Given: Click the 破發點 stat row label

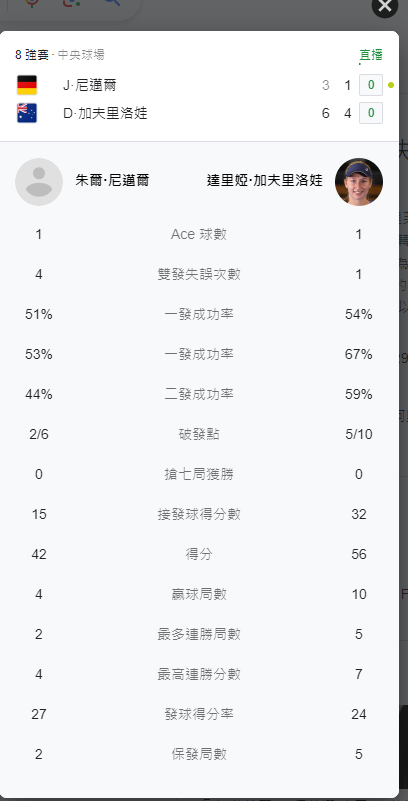Looking at the screenshot, I should 199,435.
